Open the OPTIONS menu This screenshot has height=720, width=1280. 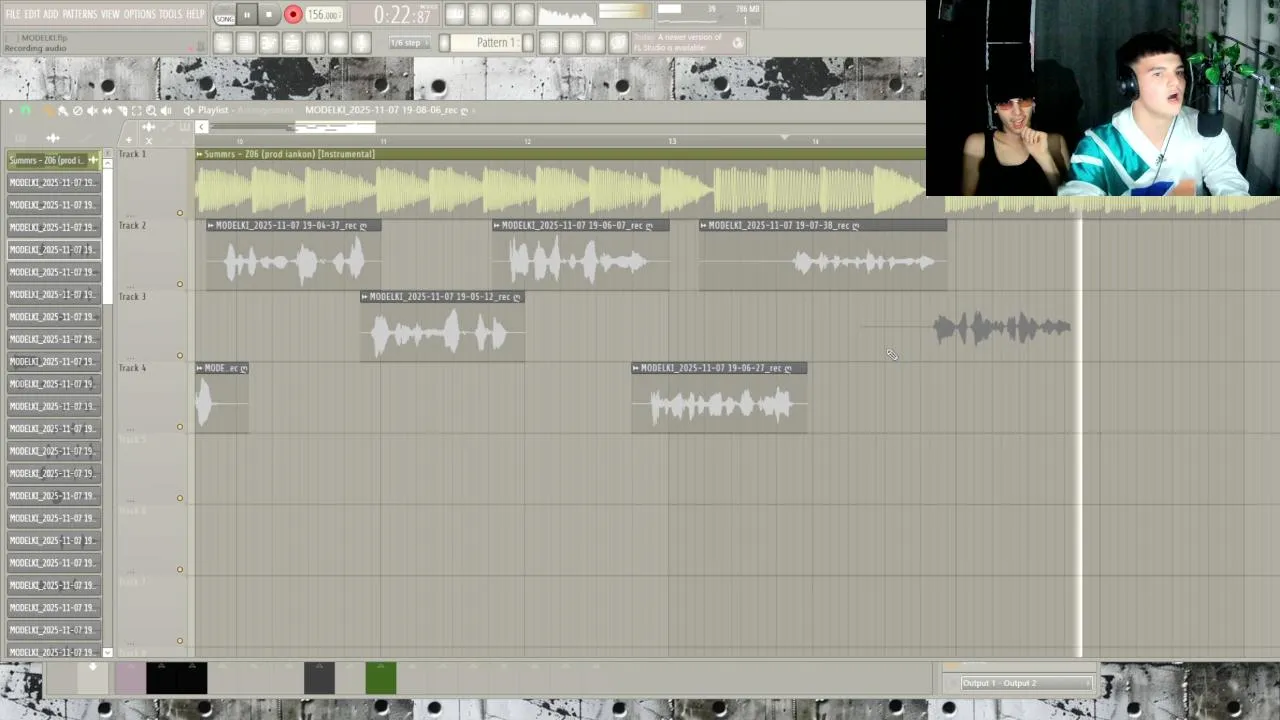(140, 14)
